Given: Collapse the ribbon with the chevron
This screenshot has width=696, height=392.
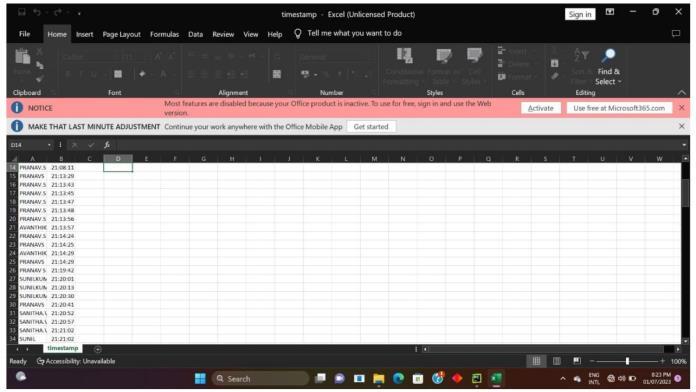Looking at the screenshot, I should click(x=681, y=92).
